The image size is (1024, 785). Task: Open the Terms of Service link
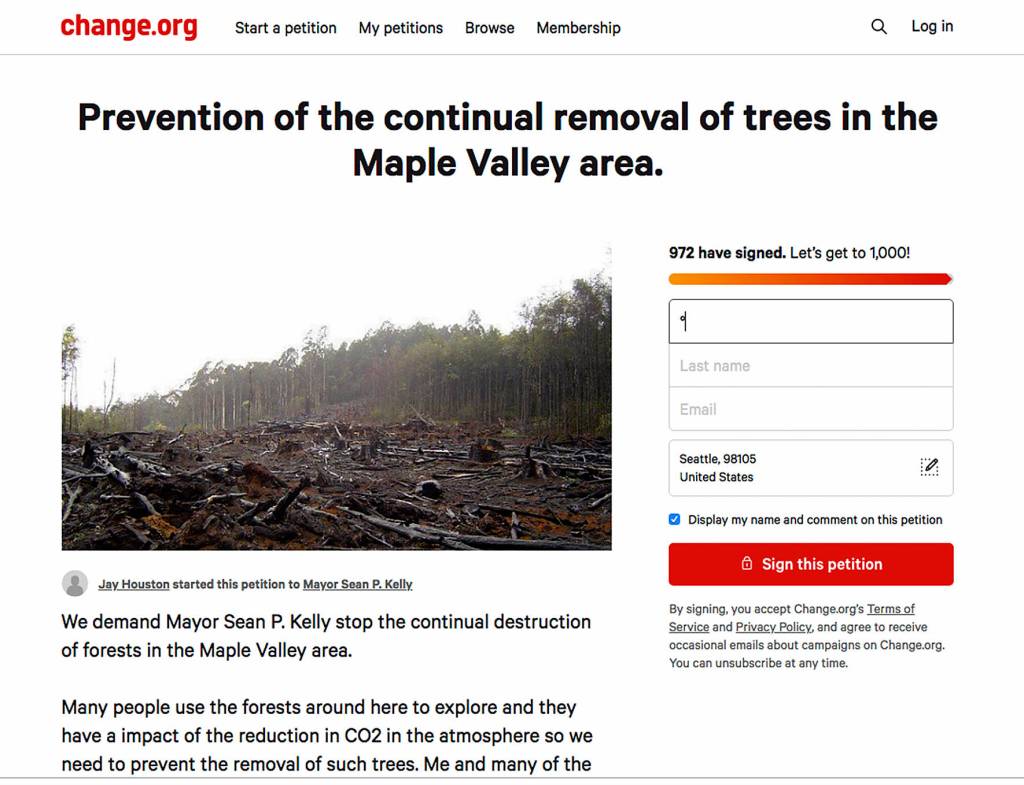click(893, 608)
